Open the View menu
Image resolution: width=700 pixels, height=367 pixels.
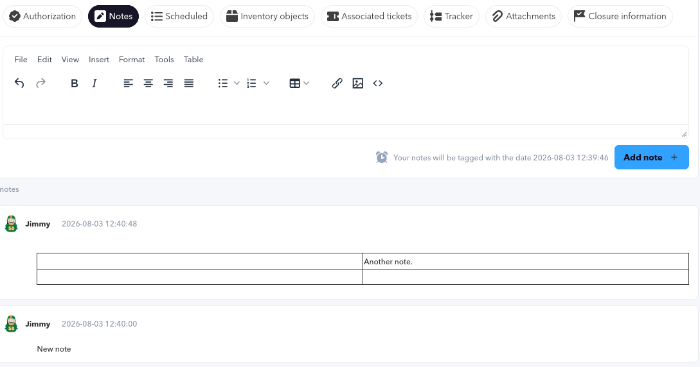click(x=70, y=59)
